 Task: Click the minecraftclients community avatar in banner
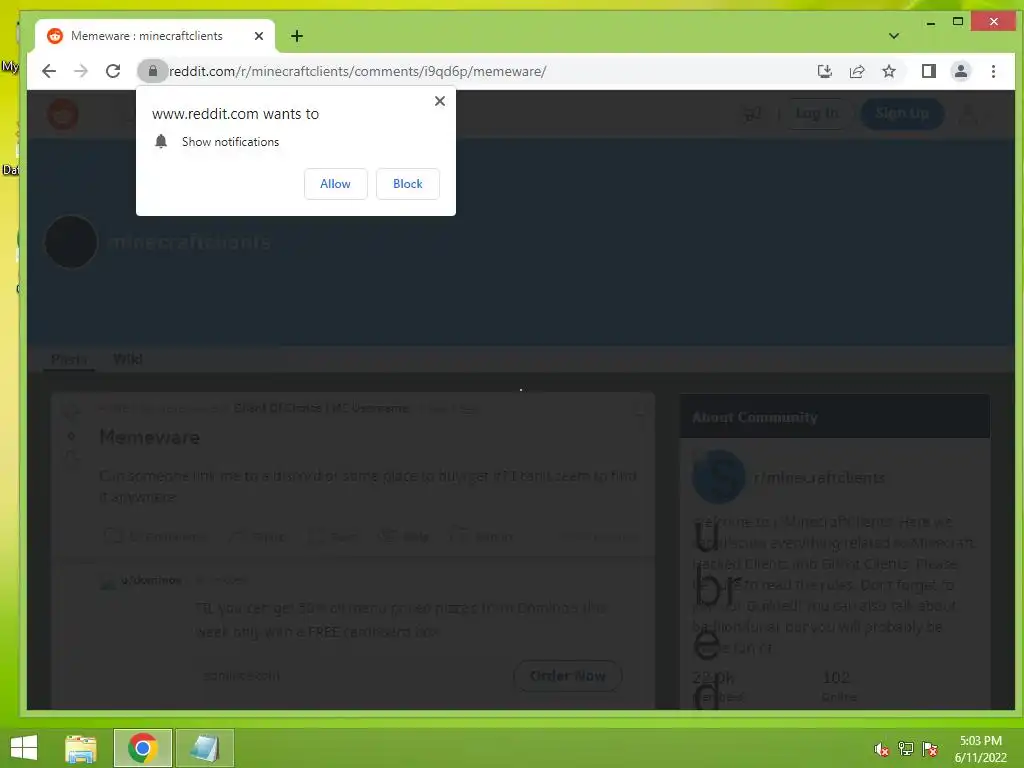click(71, 242)
